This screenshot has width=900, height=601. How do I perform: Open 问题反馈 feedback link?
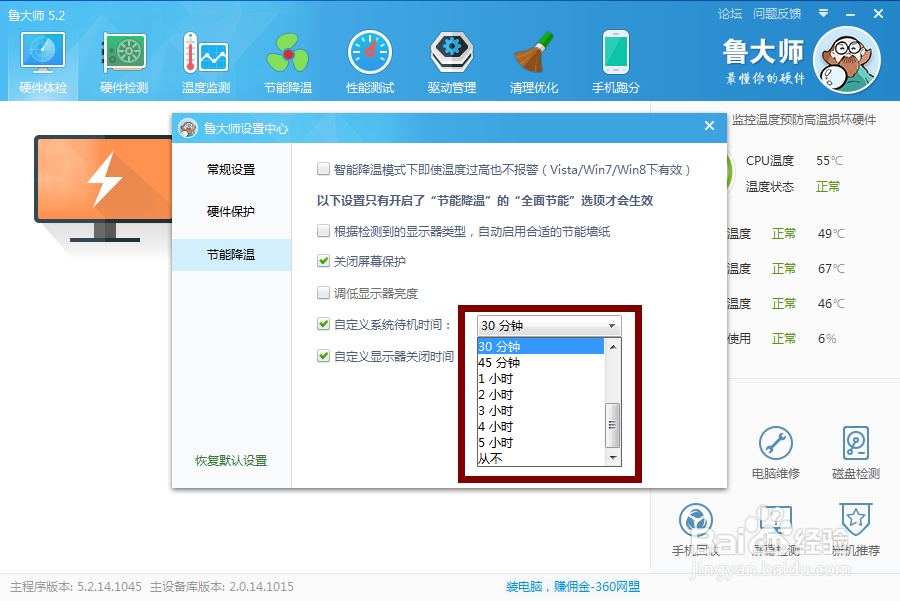click(x=777, y=14)
